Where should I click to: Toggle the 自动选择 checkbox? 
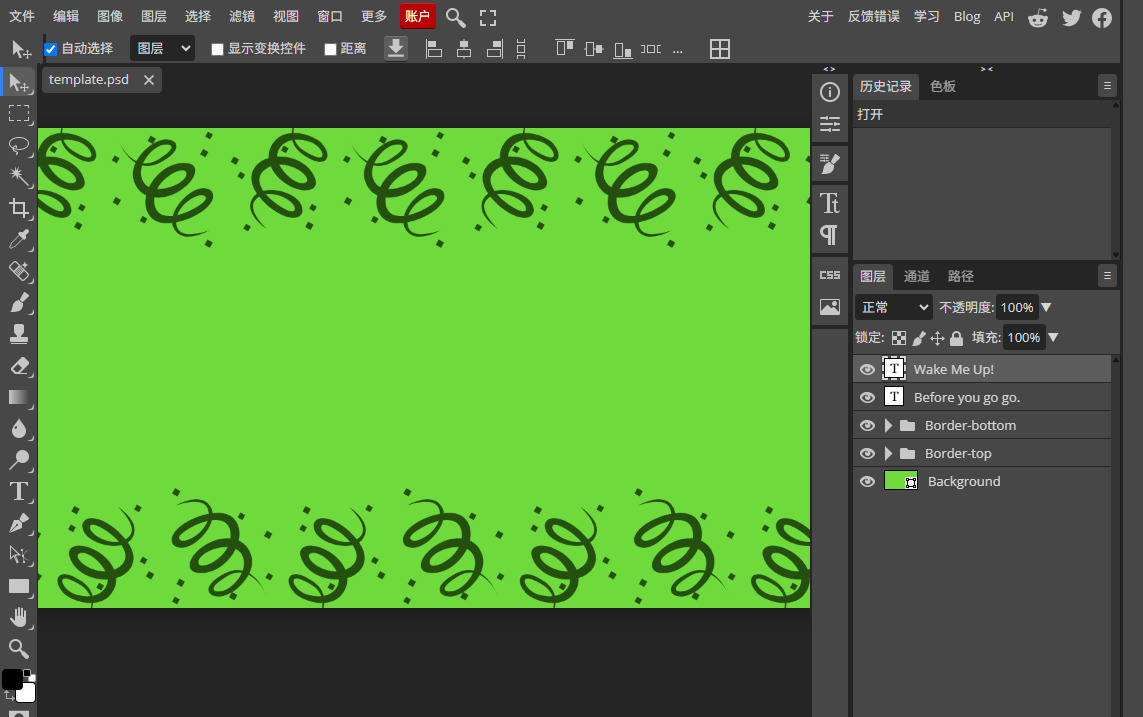pyautogui.click(x=50, y=50)
